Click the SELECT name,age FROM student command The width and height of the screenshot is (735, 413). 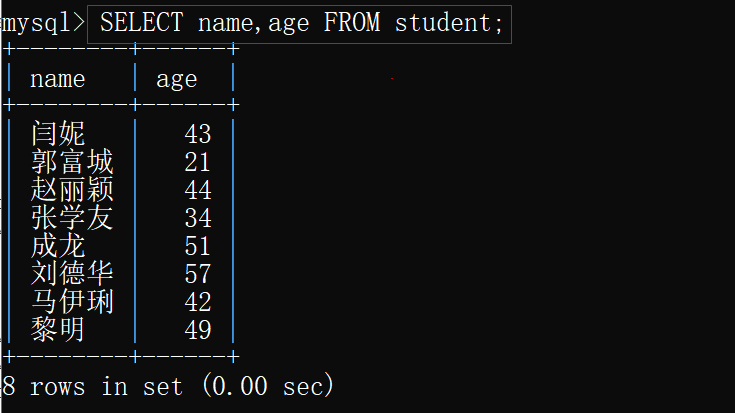click(x=300, y=23)
